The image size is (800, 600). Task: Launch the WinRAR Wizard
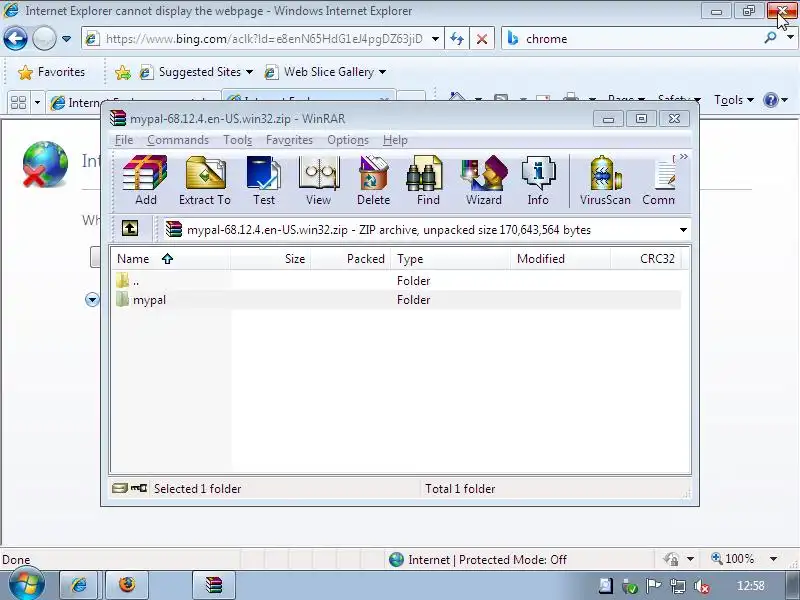pos(484,181)
